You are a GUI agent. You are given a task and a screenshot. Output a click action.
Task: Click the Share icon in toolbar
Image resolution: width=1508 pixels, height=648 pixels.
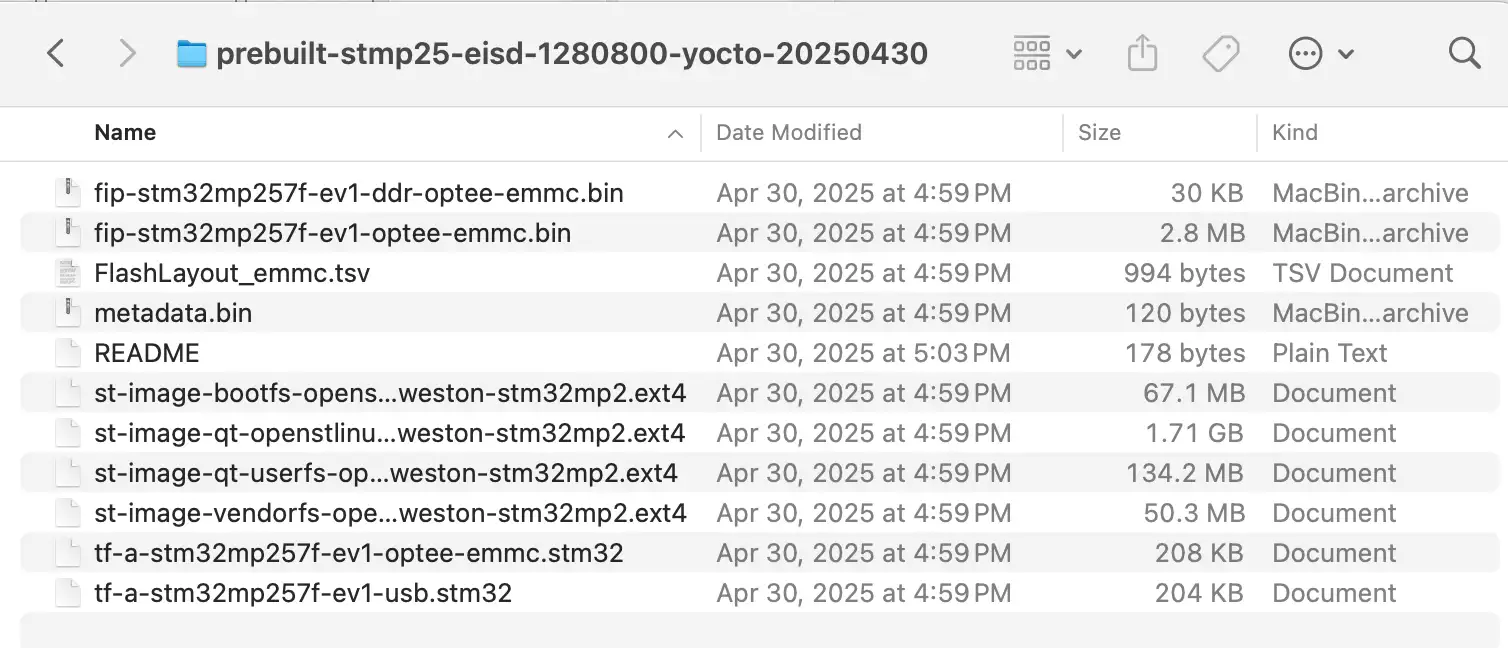click(1142, 53)
